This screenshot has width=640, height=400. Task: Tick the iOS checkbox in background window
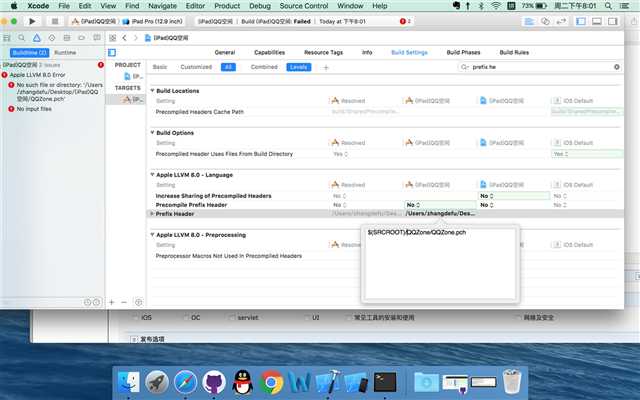pyautogui.click(x=136, y=318)
